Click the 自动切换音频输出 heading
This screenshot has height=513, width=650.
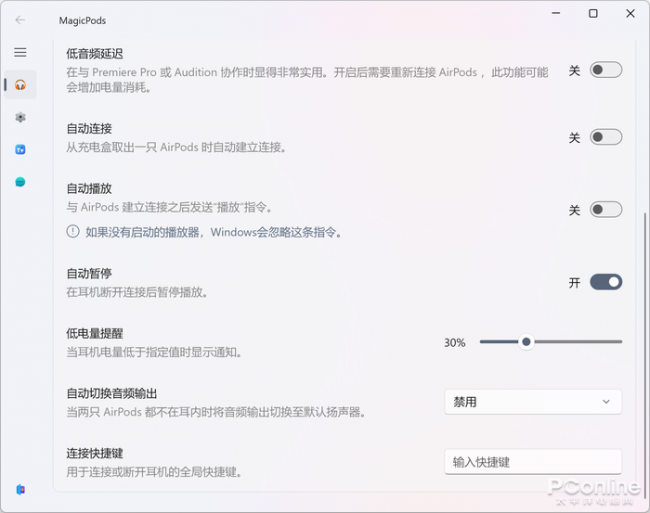click(x=112, y=393)
